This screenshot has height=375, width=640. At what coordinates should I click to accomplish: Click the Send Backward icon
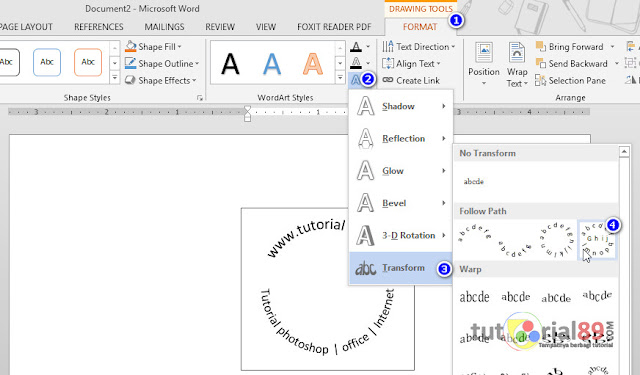541,63
